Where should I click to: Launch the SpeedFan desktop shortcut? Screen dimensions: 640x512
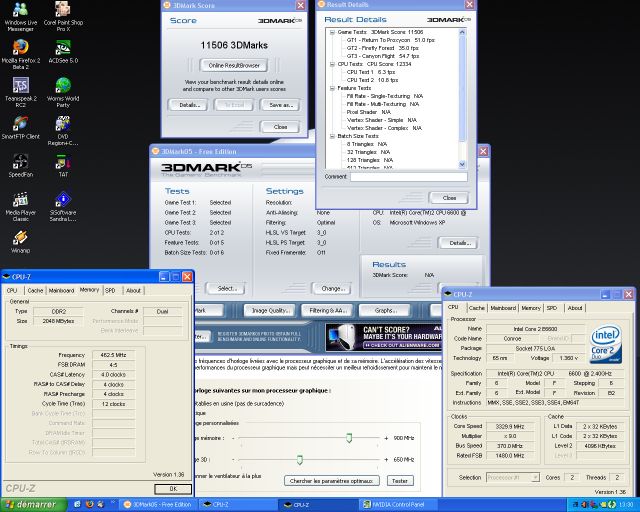coord(21,165)
